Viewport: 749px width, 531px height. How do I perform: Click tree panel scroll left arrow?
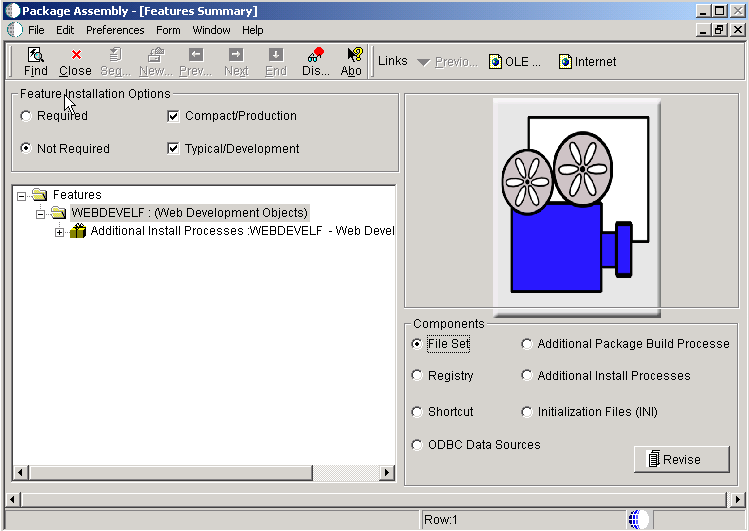[20, 473]
